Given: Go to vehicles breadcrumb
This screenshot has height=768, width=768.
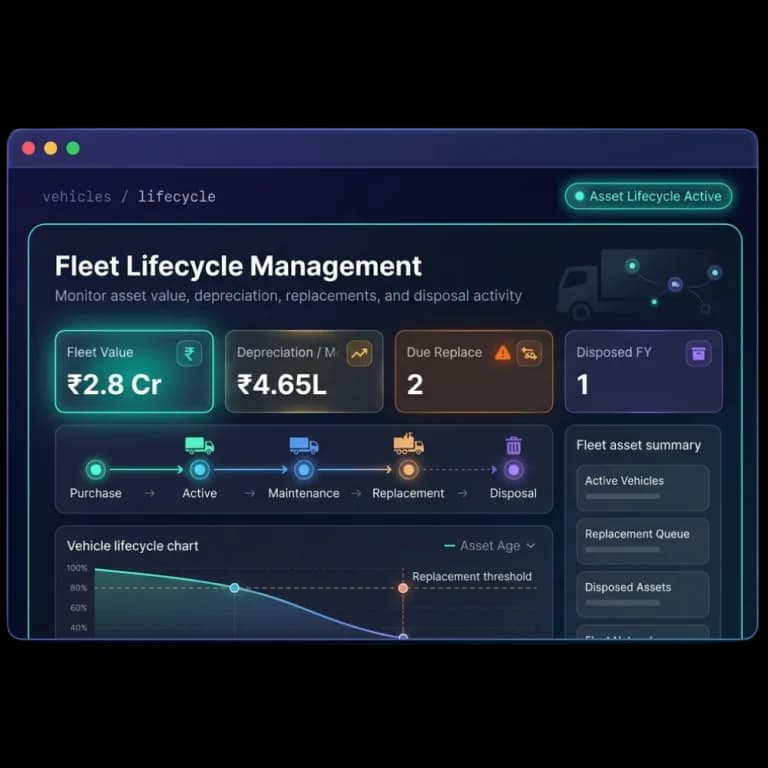Looking at the screenshot, I should (x=77, y=197).
